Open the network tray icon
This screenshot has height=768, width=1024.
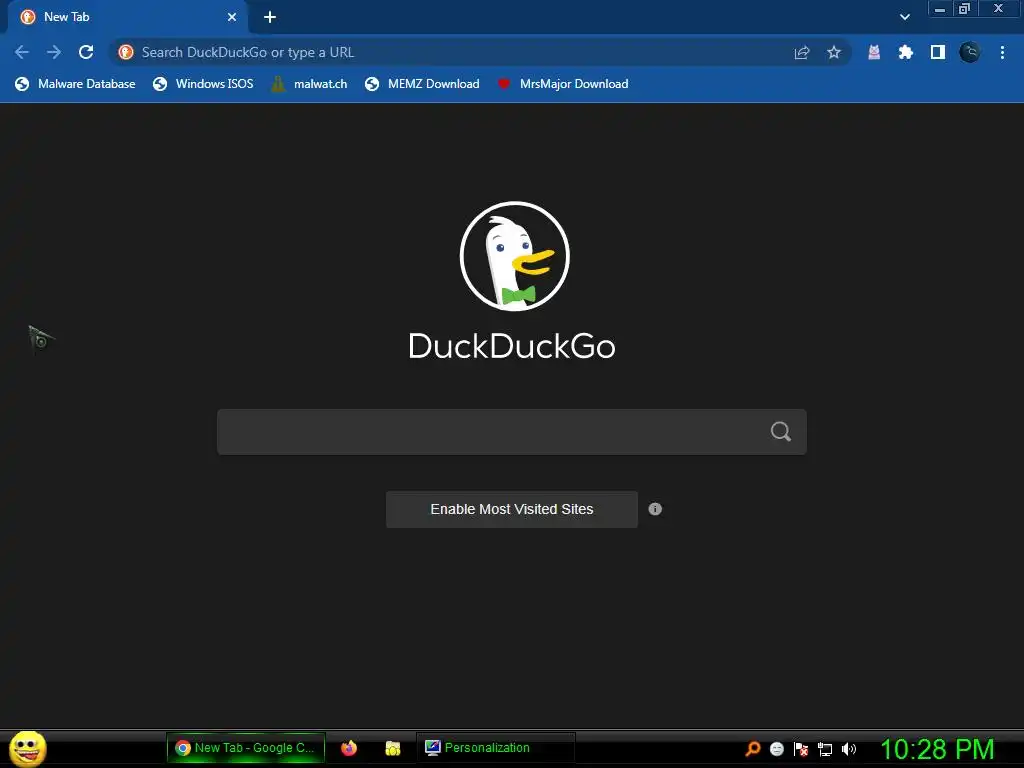tap(825, 748)
